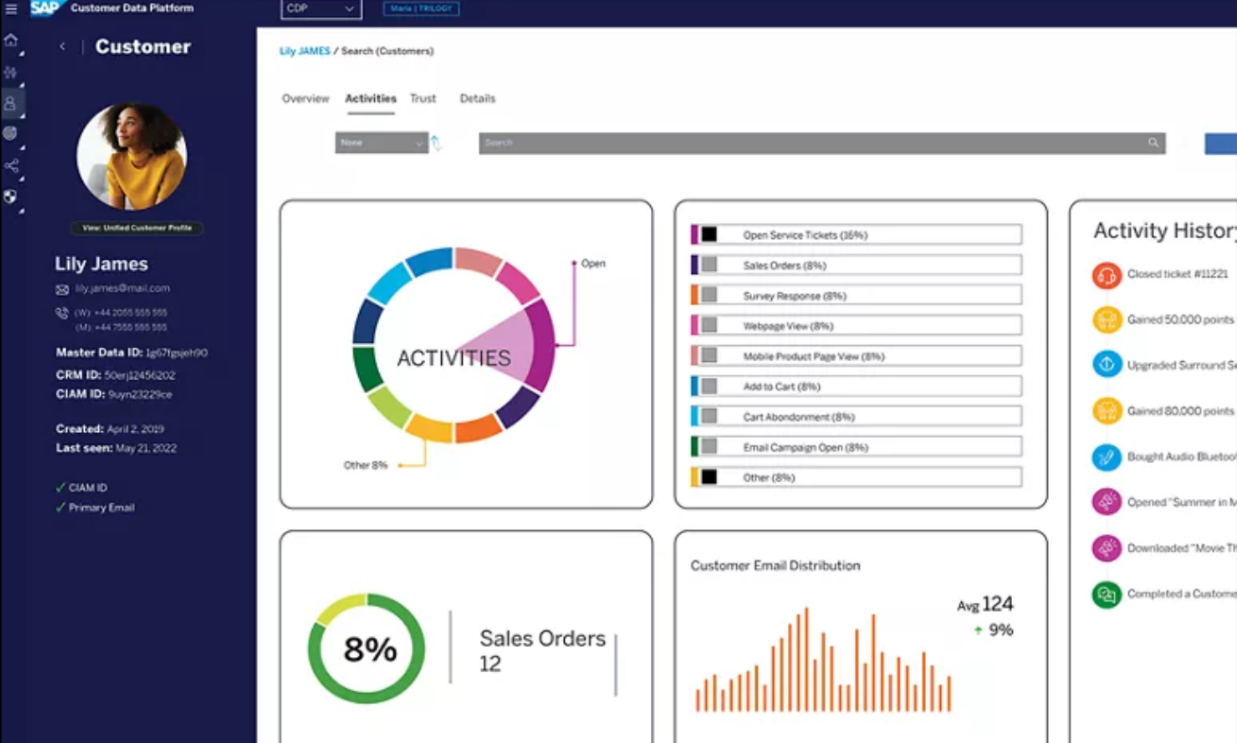Viewport: 1237px width, 743px height.
Task: Open the Downloaded "Movie" campaign icon
Action: (1106, 548)
